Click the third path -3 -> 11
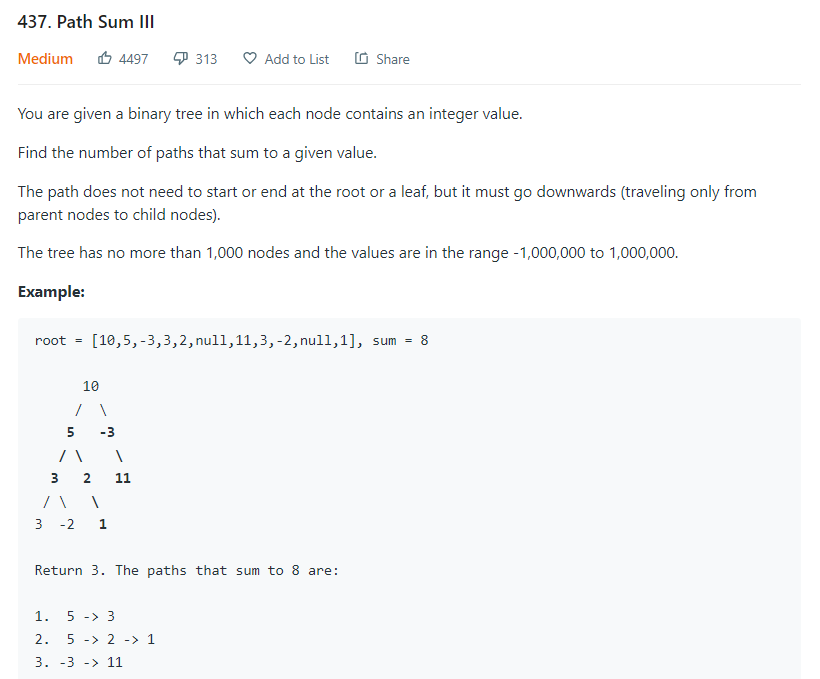 point(94,662)
